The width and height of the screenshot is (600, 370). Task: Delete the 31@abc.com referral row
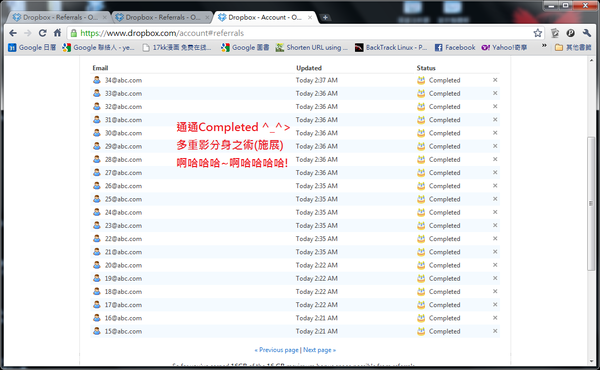click(495, 119)
